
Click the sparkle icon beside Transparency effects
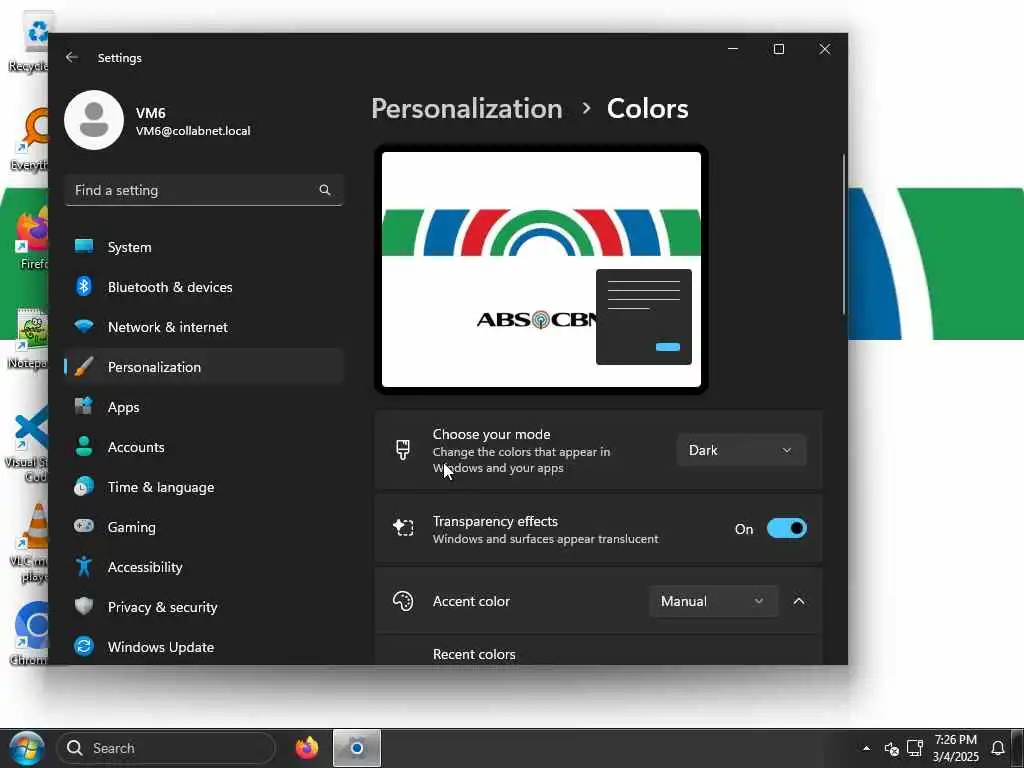pos(403,528)
